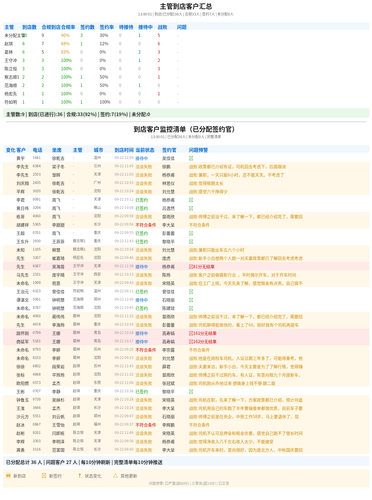Image resolution: width=372 pixels, height=500 pixels.
Task: Click 陈立恒 in the summary table
Action: click(11, 69)
